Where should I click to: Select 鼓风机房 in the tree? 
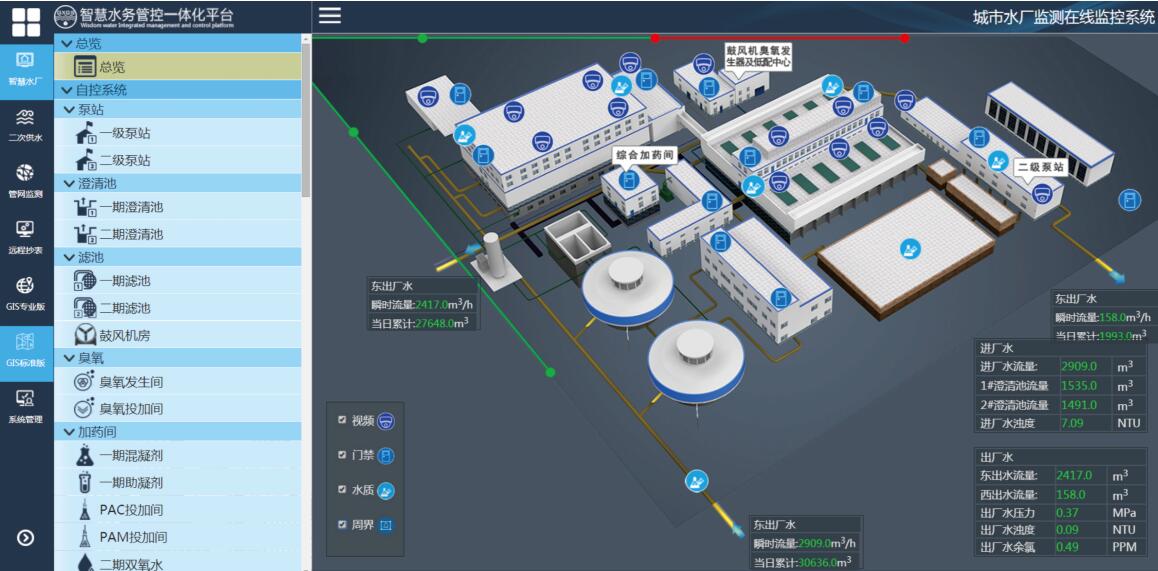click(125, 335)
